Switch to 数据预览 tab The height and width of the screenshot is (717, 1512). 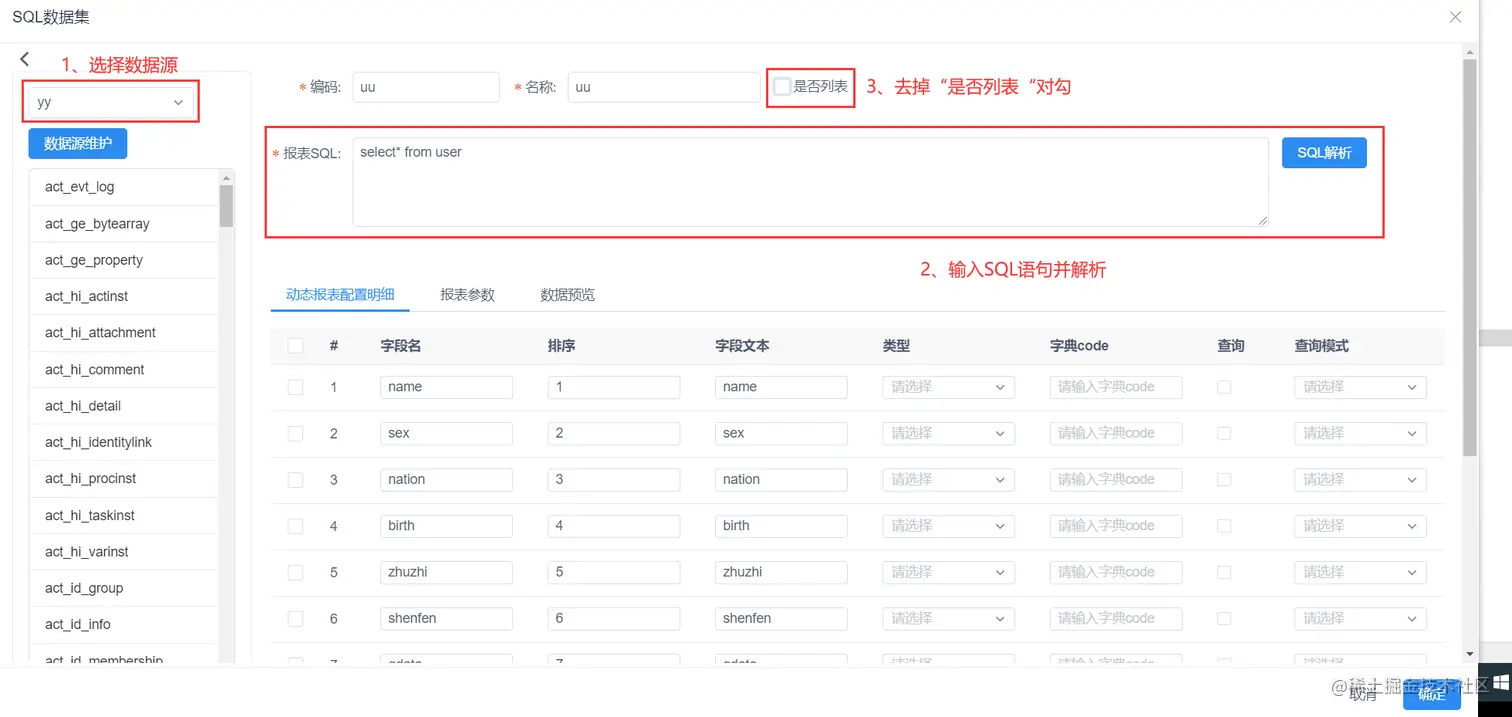pos(567,295)
